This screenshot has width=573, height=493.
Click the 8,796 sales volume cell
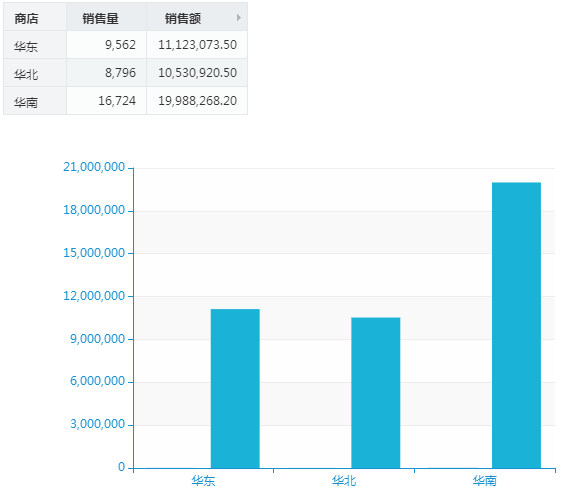tap(106, 73)
